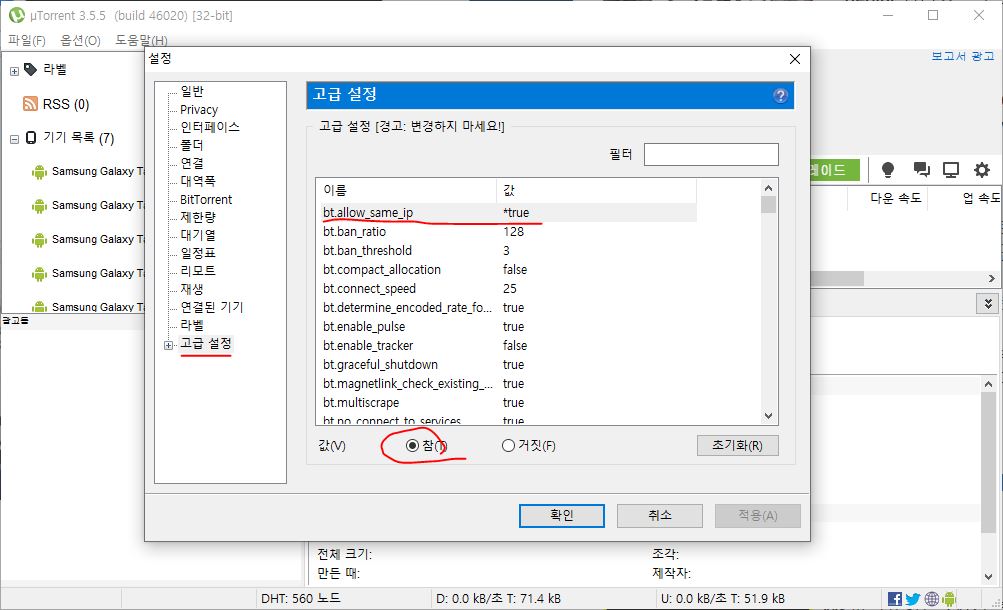Click the monitor remote icon in toolbar
1003x610 pixels.
pos(951,169)
